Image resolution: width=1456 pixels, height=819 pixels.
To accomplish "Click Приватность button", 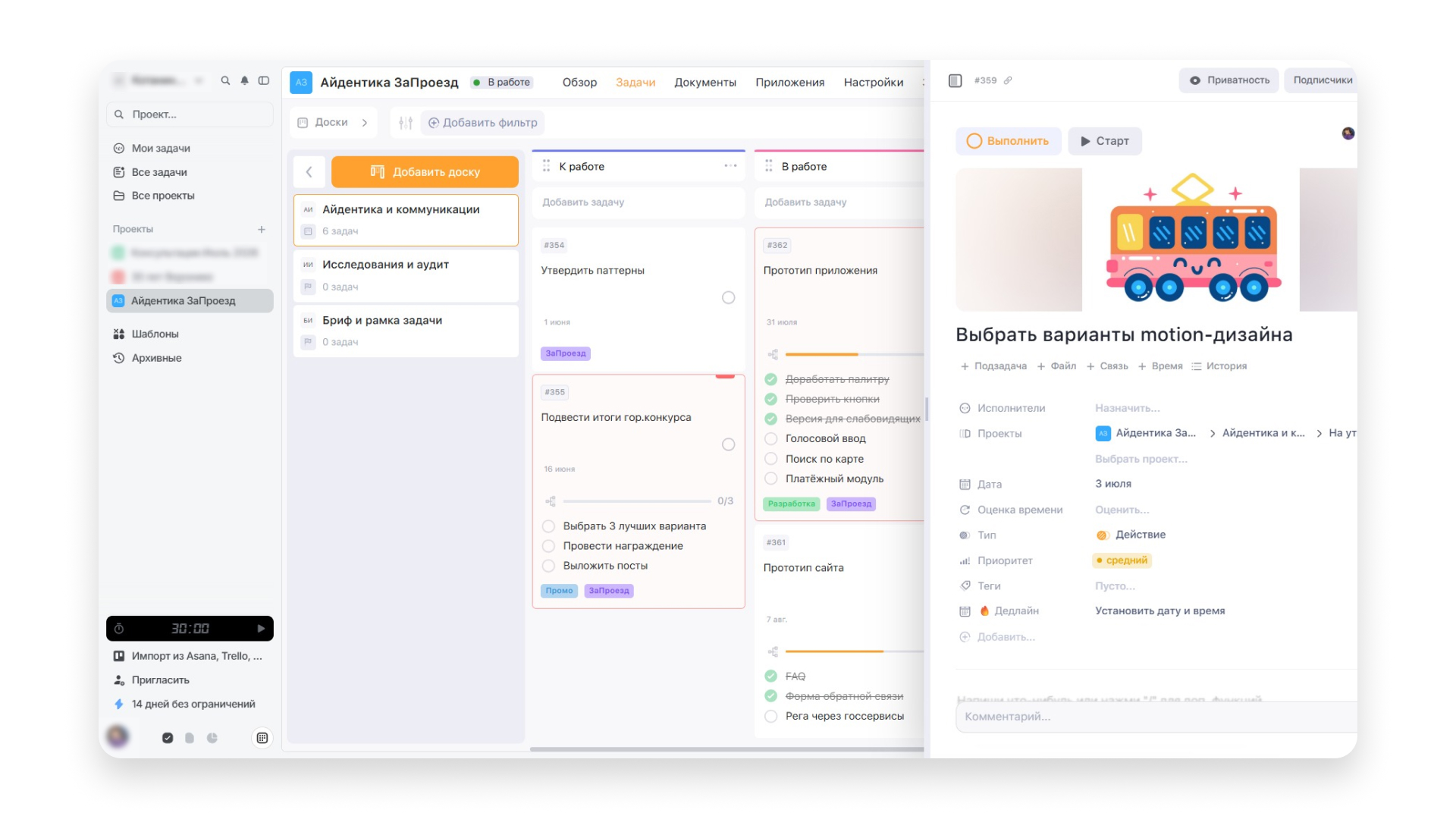I will (x=1228, y=80).
